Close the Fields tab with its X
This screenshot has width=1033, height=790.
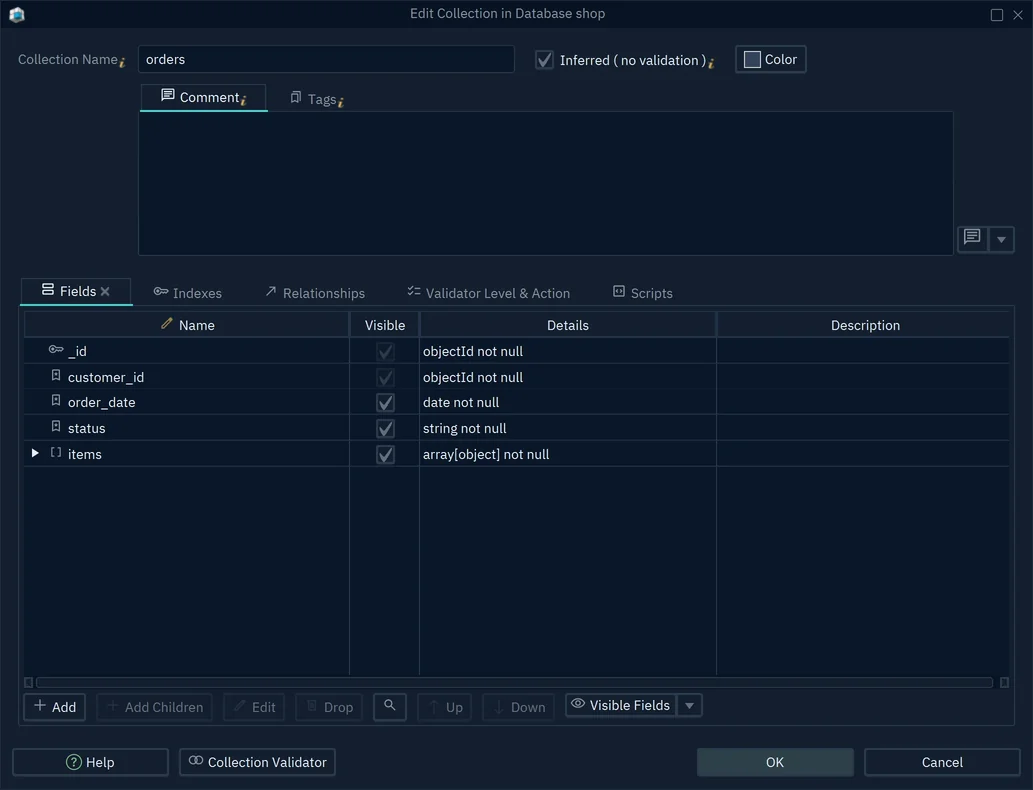(105, 291)
